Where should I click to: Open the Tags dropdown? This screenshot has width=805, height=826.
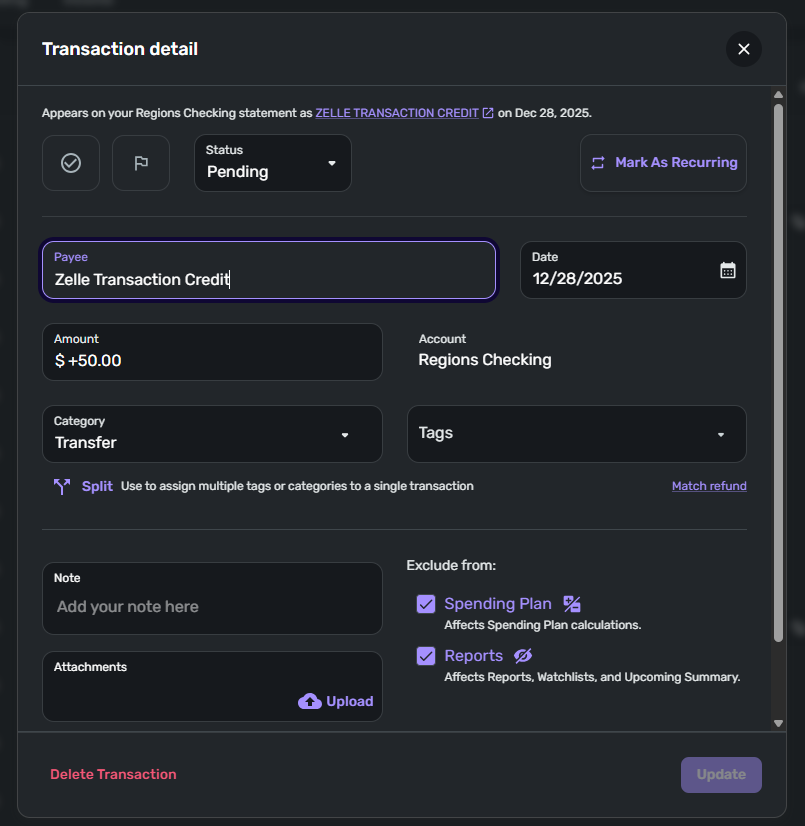[x=576, y=434]
